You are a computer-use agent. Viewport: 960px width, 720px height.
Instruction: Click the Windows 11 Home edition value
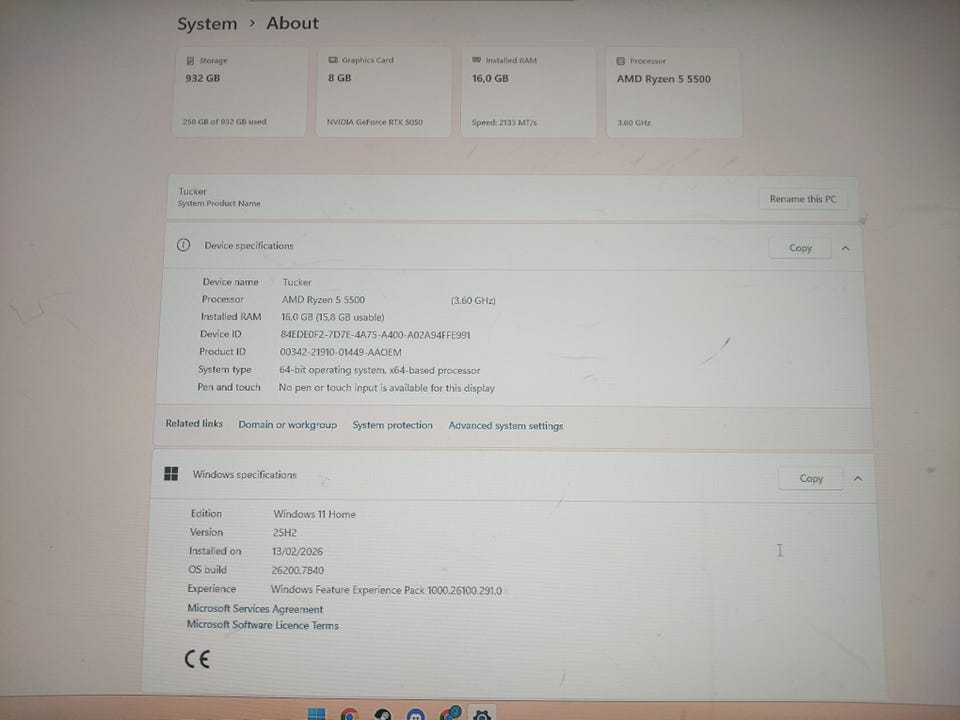coord(314,514)
